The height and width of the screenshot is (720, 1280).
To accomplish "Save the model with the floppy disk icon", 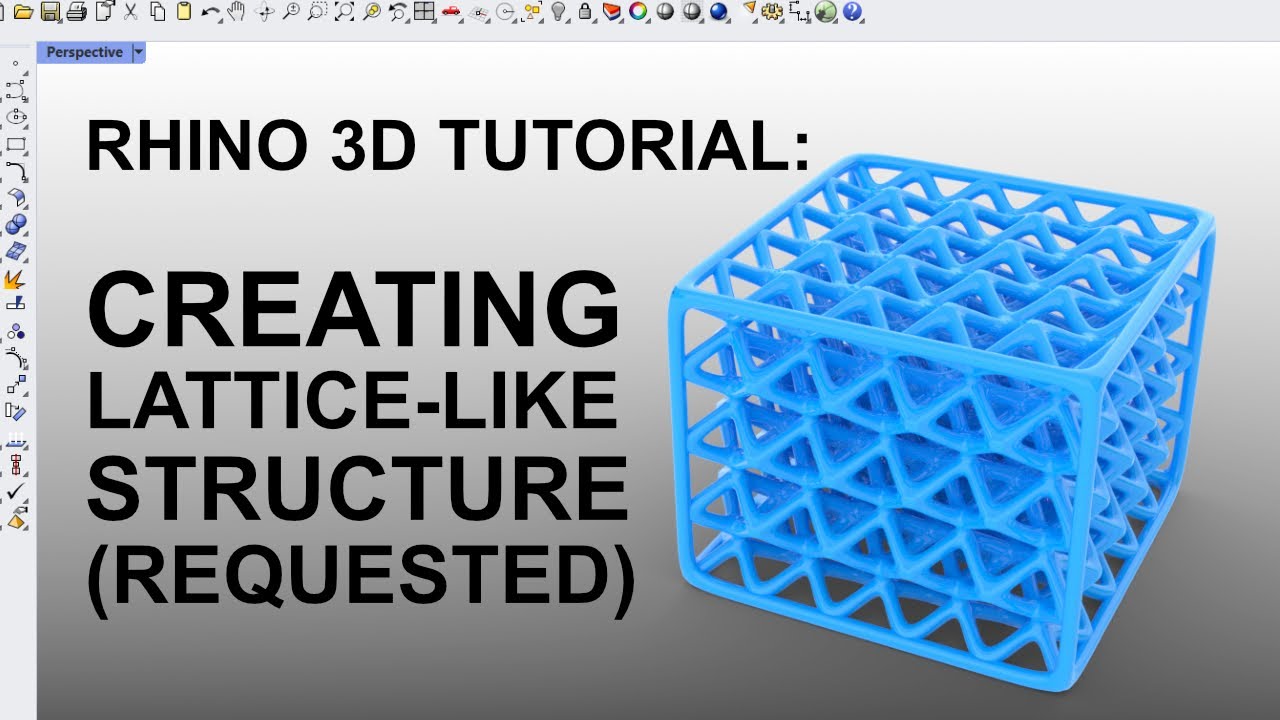I will pyautogui.click(x=50, y=12).
